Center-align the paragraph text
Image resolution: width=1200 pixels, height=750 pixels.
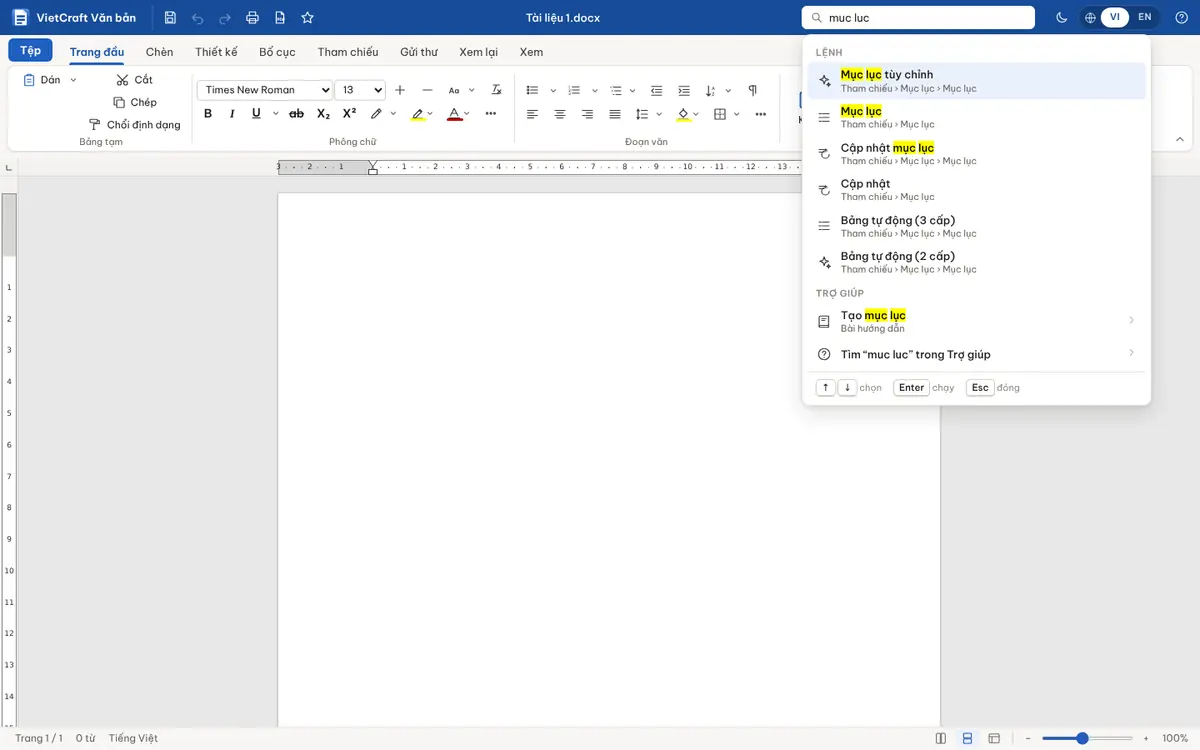560,114
